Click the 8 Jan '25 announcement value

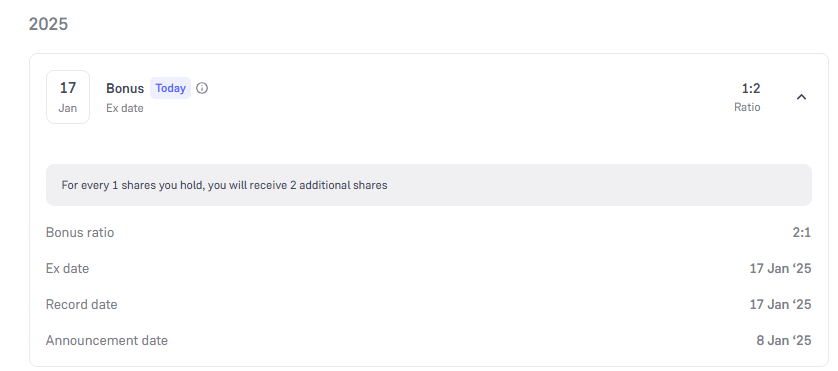click(x=783, y=341)
